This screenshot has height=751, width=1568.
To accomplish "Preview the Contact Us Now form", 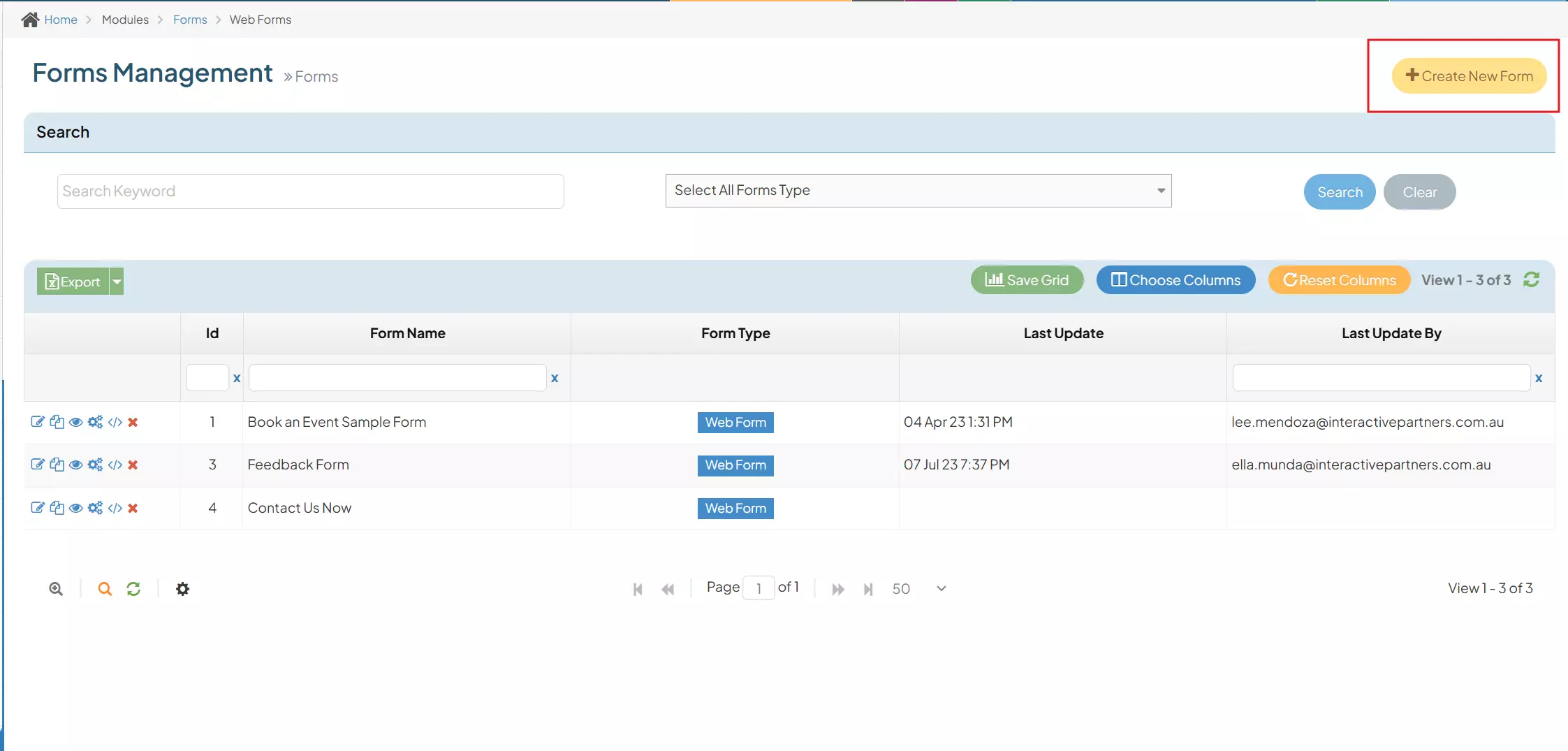I will tap(76, 508).
